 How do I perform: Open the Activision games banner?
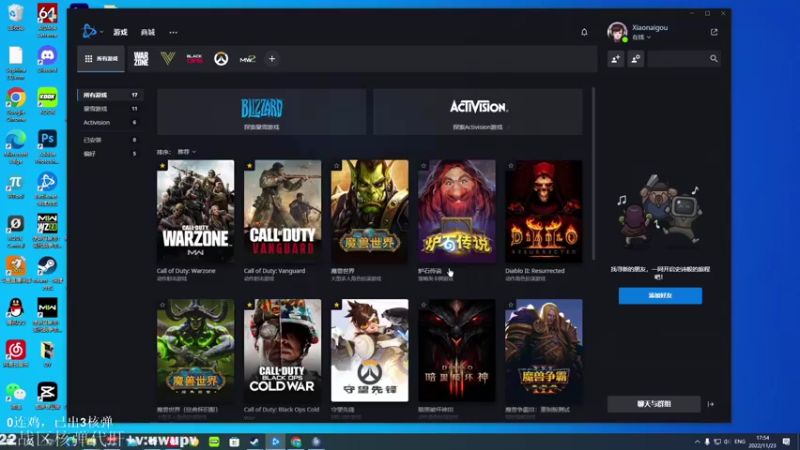478,112
